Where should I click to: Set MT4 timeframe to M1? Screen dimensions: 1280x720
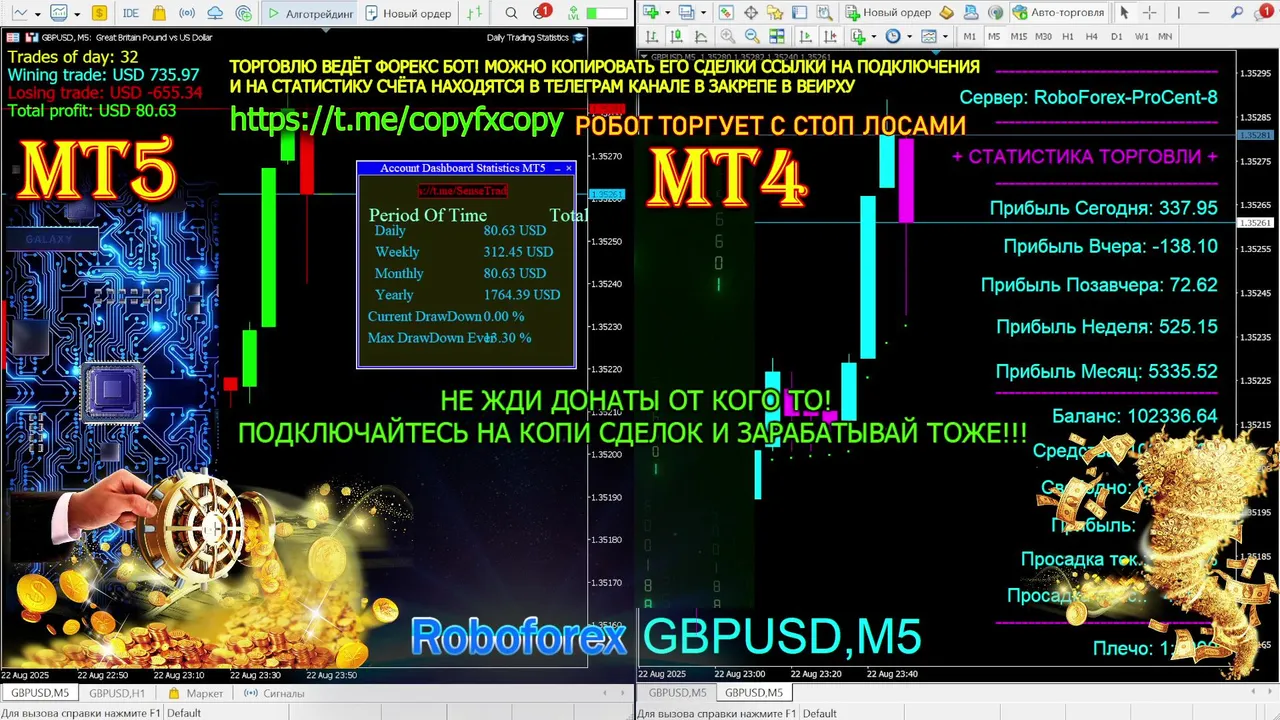click(970, 36)
